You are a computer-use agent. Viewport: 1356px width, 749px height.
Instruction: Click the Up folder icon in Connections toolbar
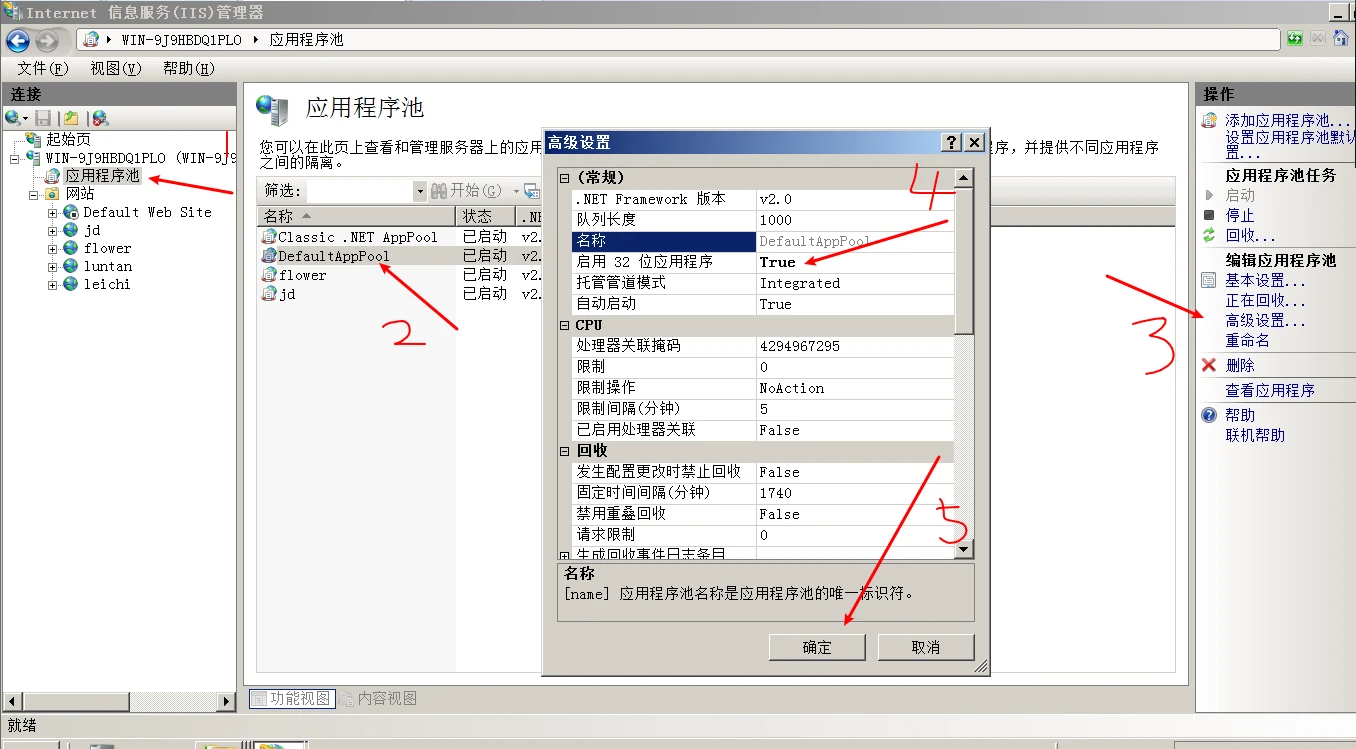71,118
